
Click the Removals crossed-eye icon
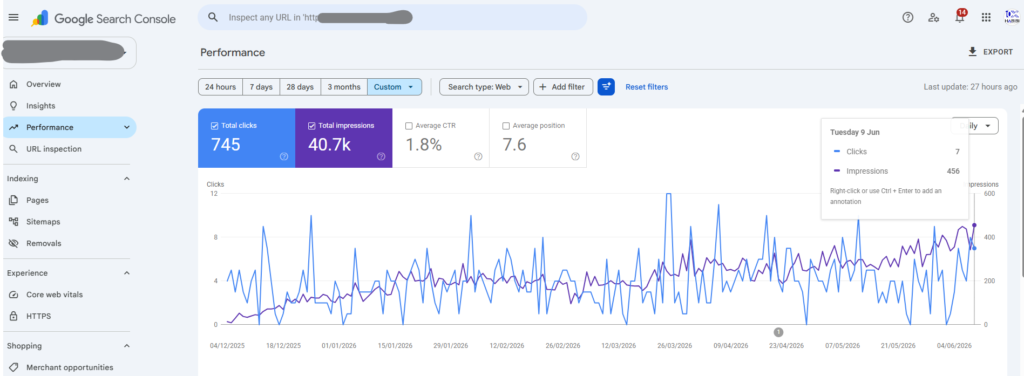[13, 243]
